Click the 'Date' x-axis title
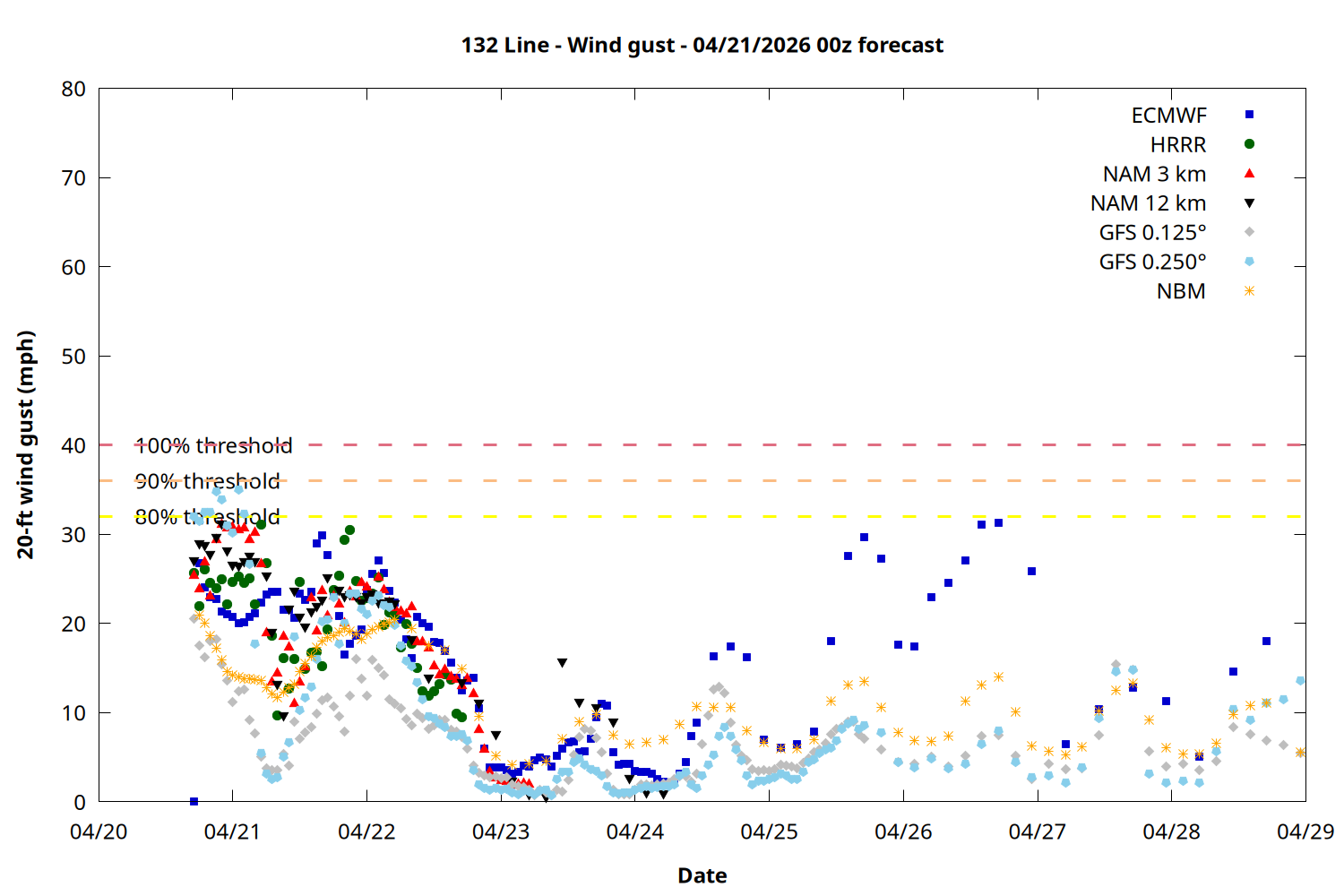Viewport: 1344px width, 896px height. pyautogui.click(x=702, y=875)
